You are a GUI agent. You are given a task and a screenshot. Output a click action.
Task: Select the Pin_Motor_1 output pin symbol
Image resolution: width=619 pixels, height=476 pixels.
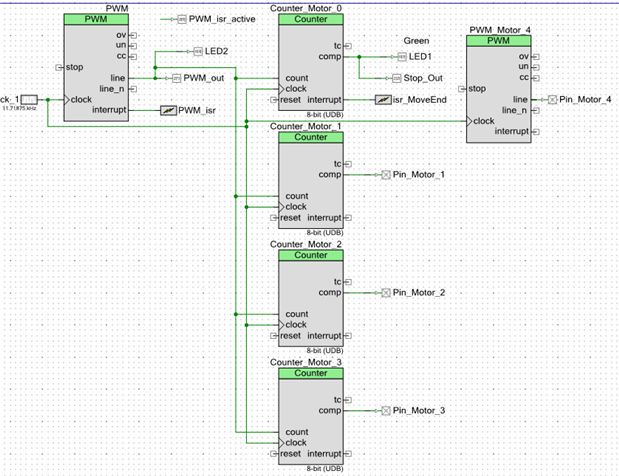[x=386, y=175]
